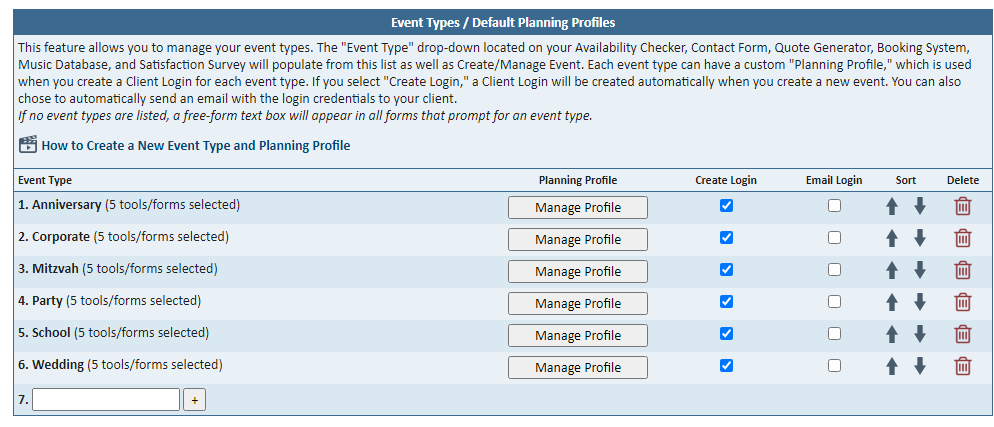The width and height of the screenshot is (994, 427).
Task: Uncheck Create Login for Anniversary
Action: pyautogui.click(x=726, y=205)
